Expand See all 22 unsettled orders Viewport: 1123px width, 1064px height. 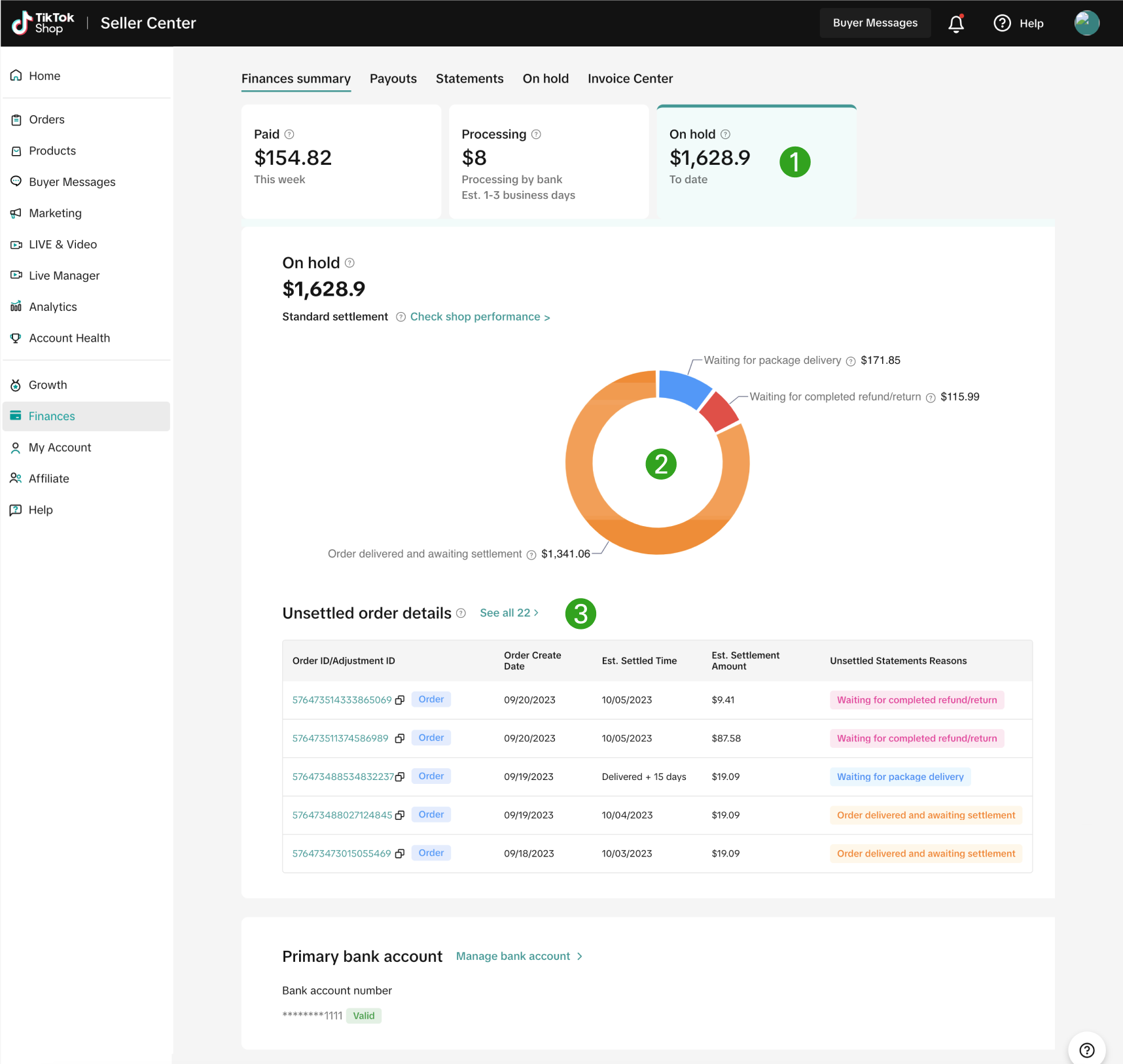[508, 613]
